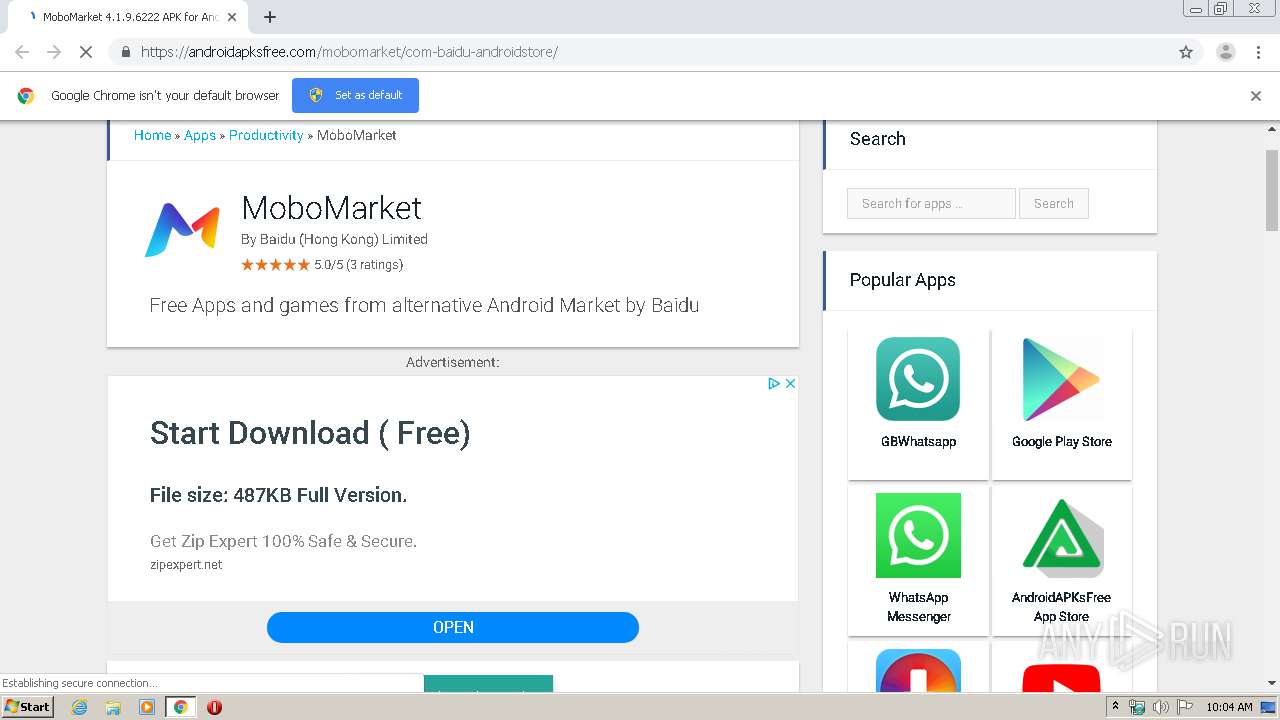Switch to Chrome in taskbar
The image size is (1280, 720).
[181, 707]
